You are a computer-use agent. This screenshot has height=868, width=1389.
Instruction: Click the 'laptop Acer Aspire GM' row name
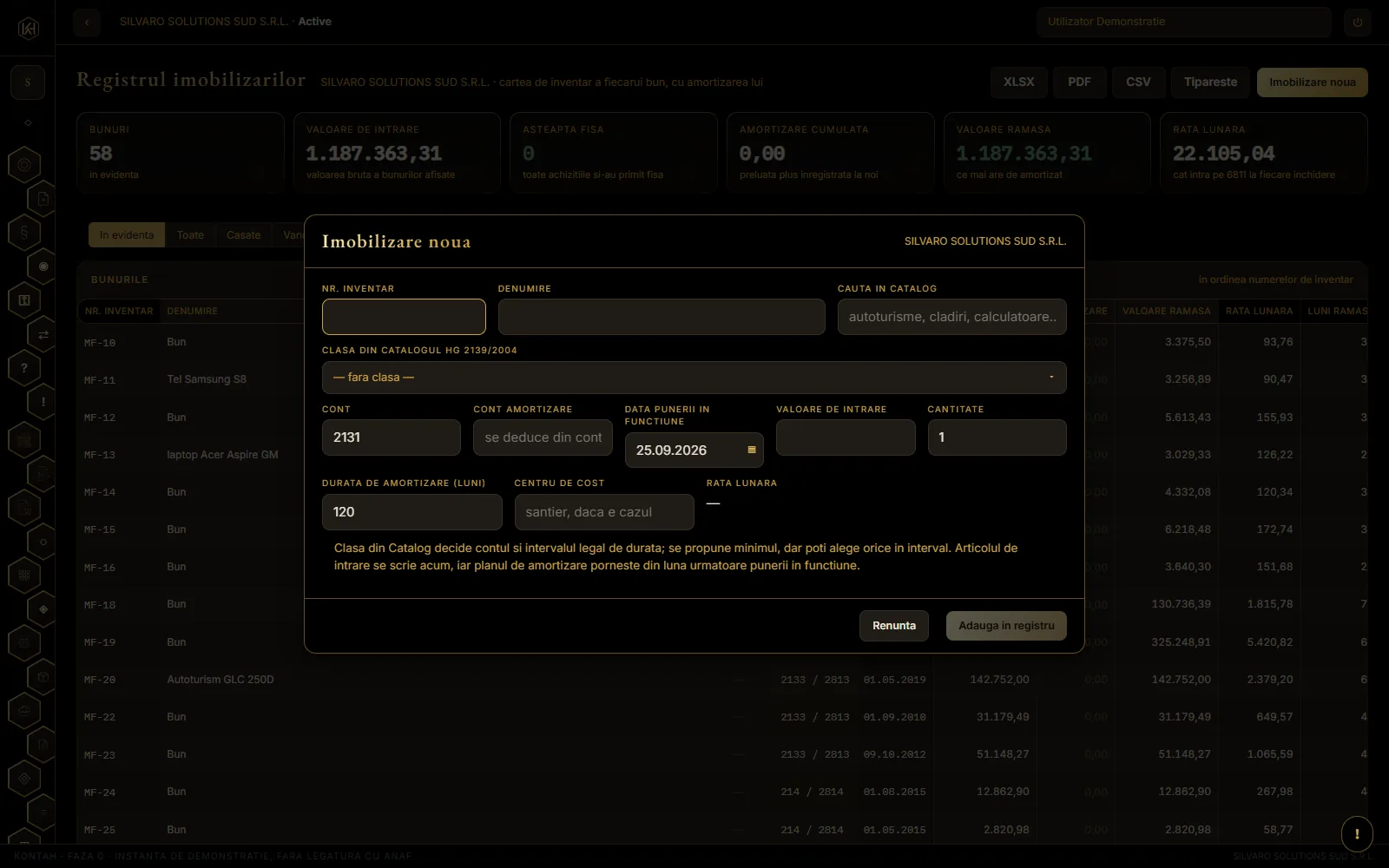[222, 455]
